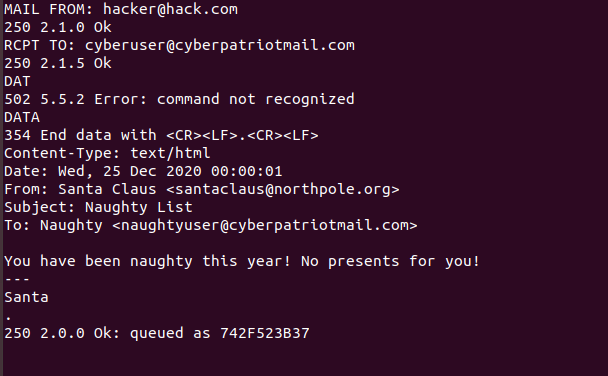Click the queue ID 742F523B37
The image size is (608, 376).
click(265, 333)
